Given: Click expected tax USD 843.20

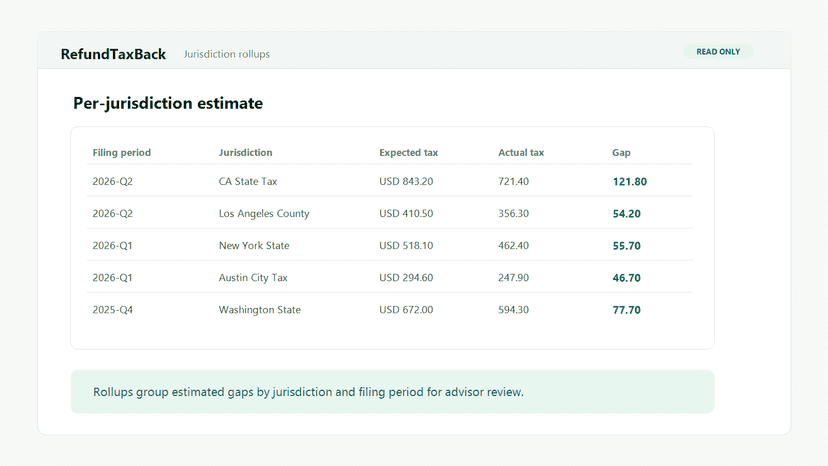Looking at the screenshot, I should click(406, 181).
